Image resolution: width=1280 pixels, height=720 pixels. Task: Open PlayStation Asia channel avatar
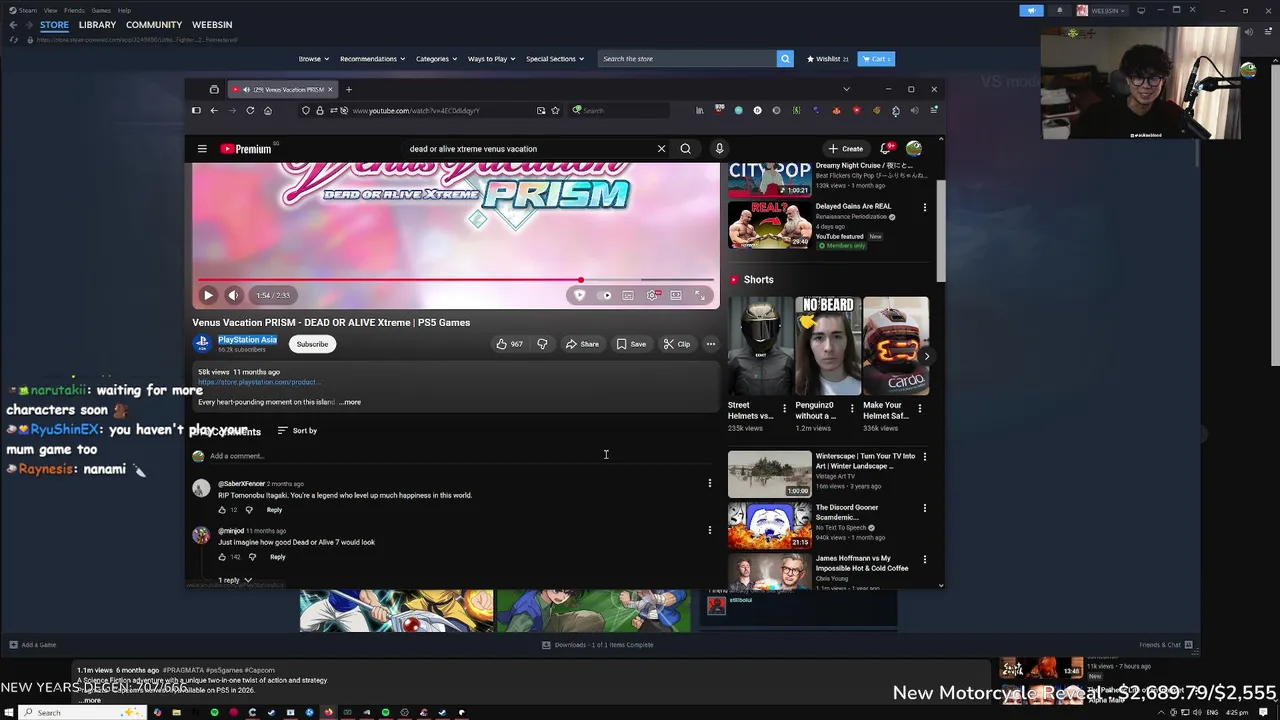click(202, 343)
